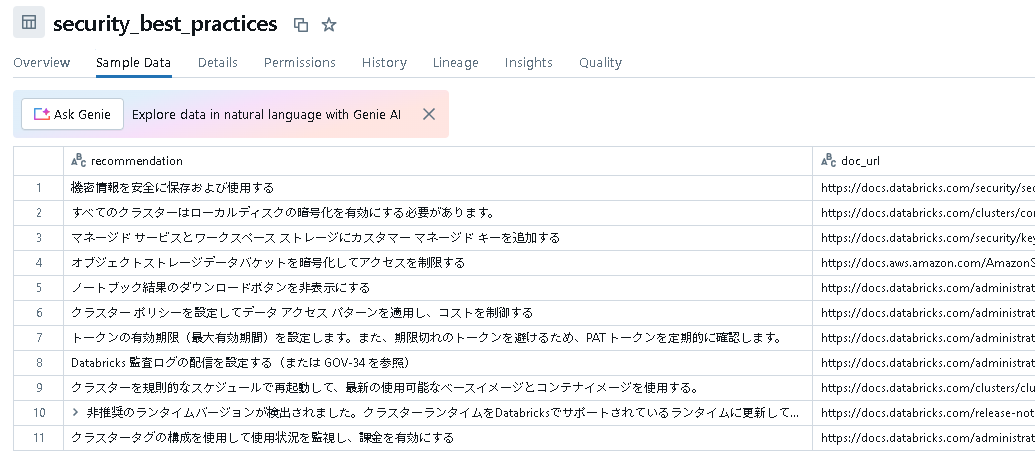Click the doc_url column header
Screen dimensions: 1035x451
(924, 161)
